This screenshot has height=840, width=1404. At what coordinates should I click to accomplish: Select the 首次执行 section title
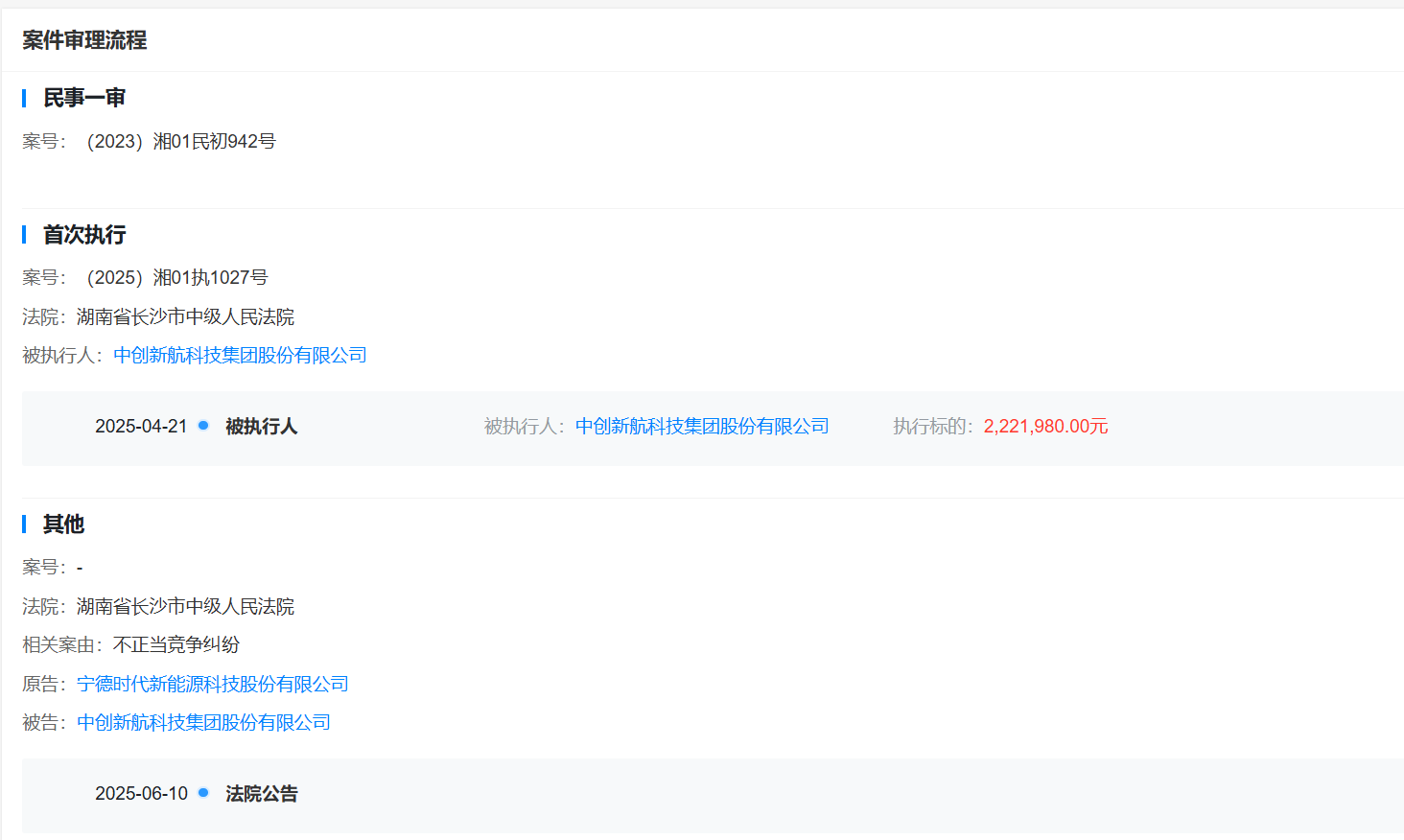84,235
